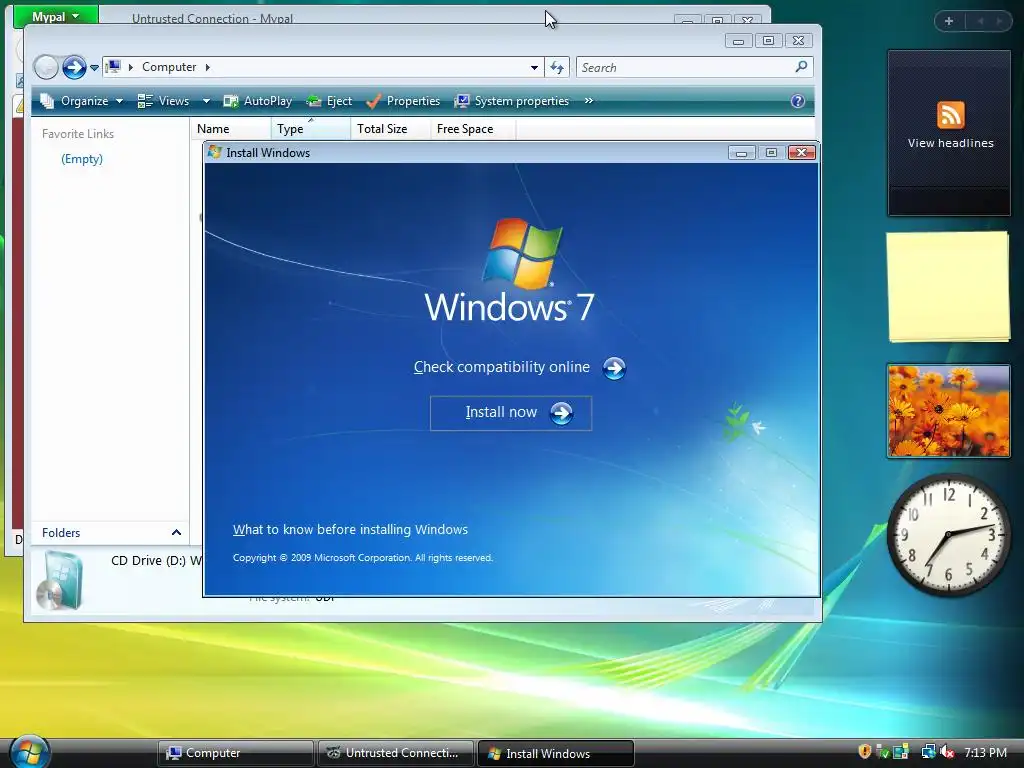The image size is (1024, 768).
Task: Click the security shield tray icon
Action: coord(865,752)
